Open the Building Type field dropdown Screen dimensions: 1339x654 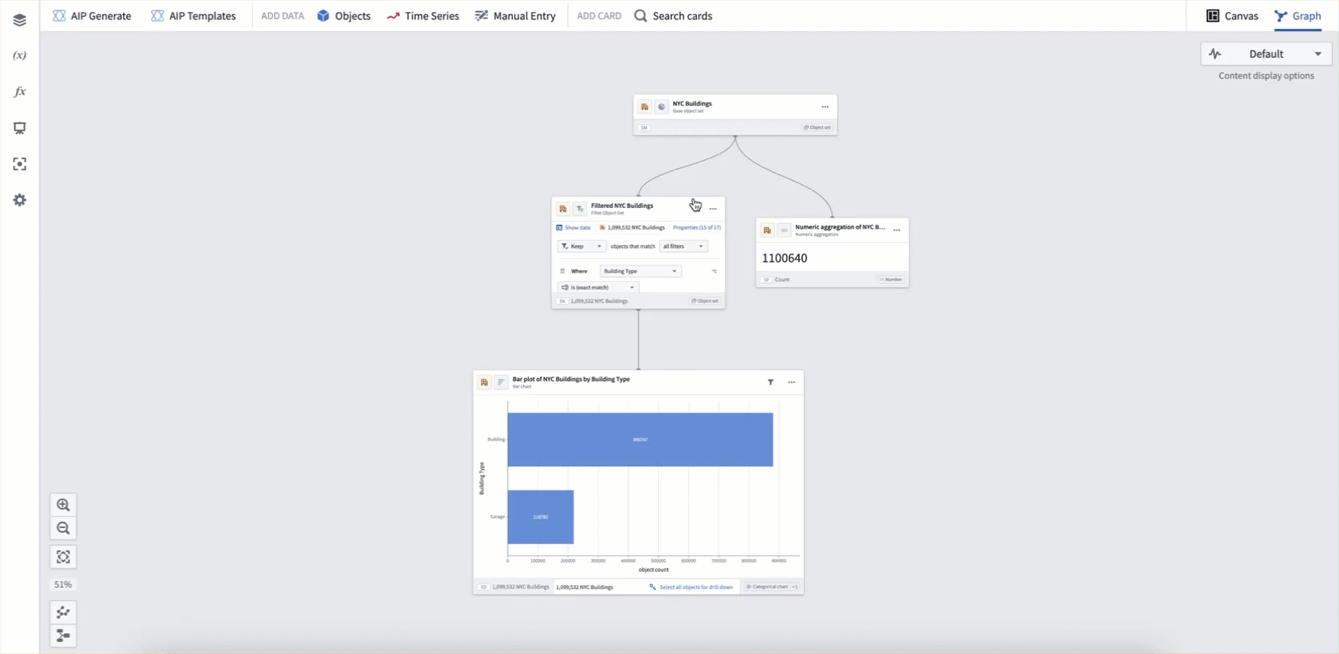(640, 270)
